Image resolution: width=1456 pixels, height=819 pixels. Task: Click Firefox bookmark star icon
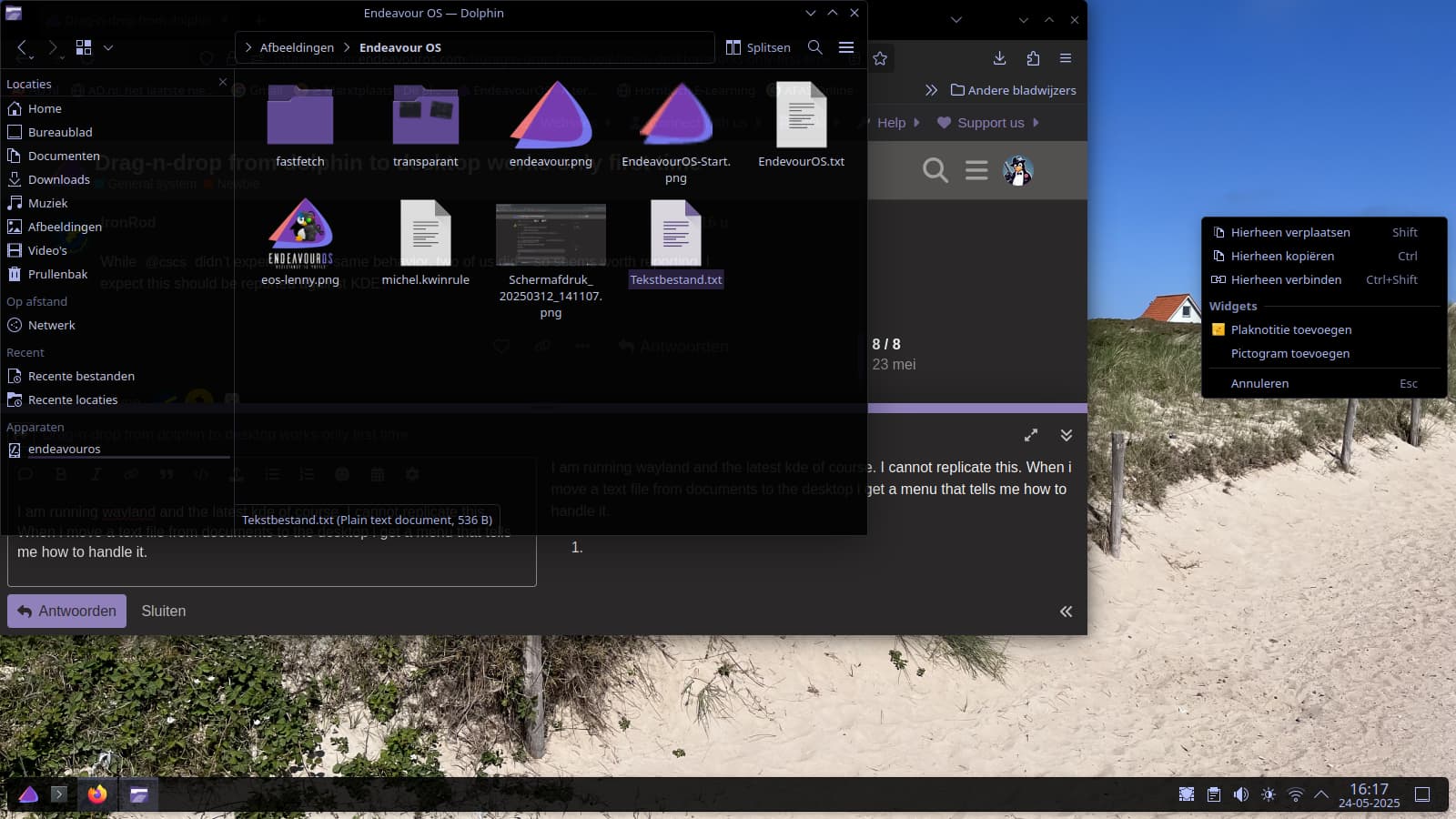click(x=880, y=58)
